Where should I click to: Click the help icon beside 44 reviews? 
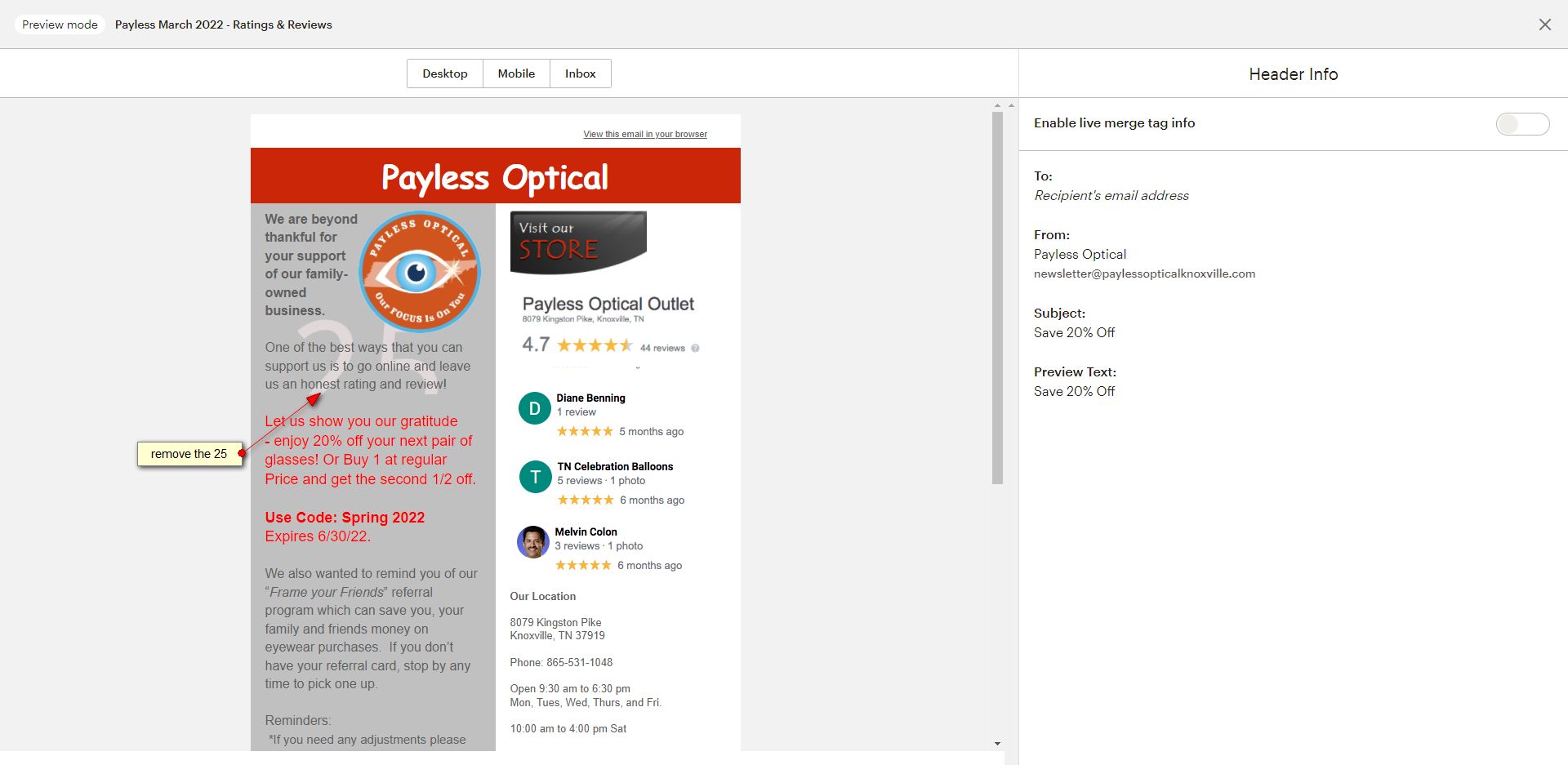(696, 348)
